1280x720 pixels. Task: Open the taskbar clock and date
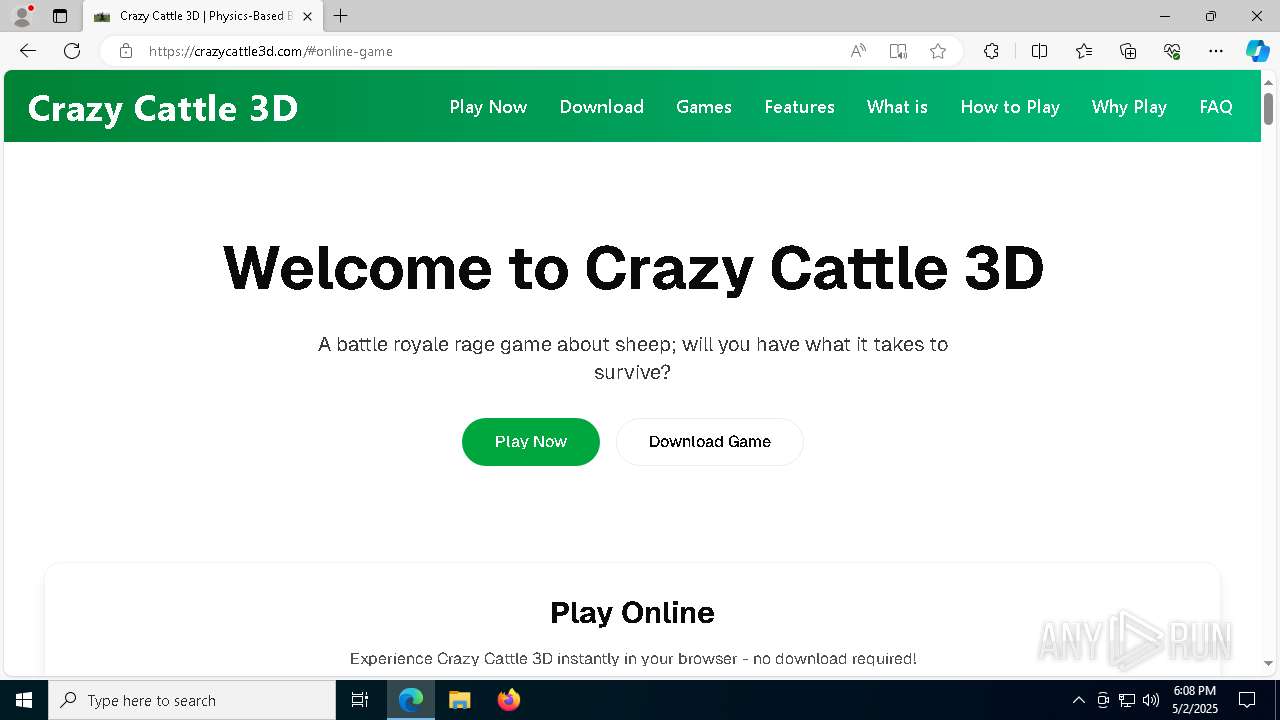[x=1195, y=700]
